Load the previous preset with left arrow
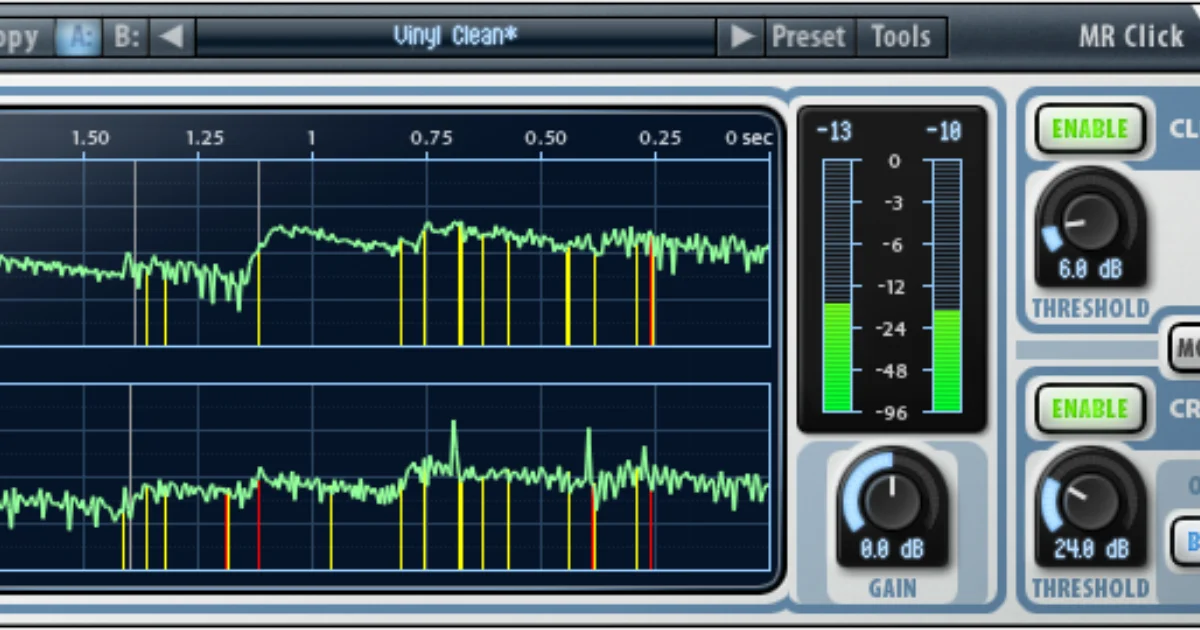This screenshot has width=1200, height=630. [x=172, y=37]
